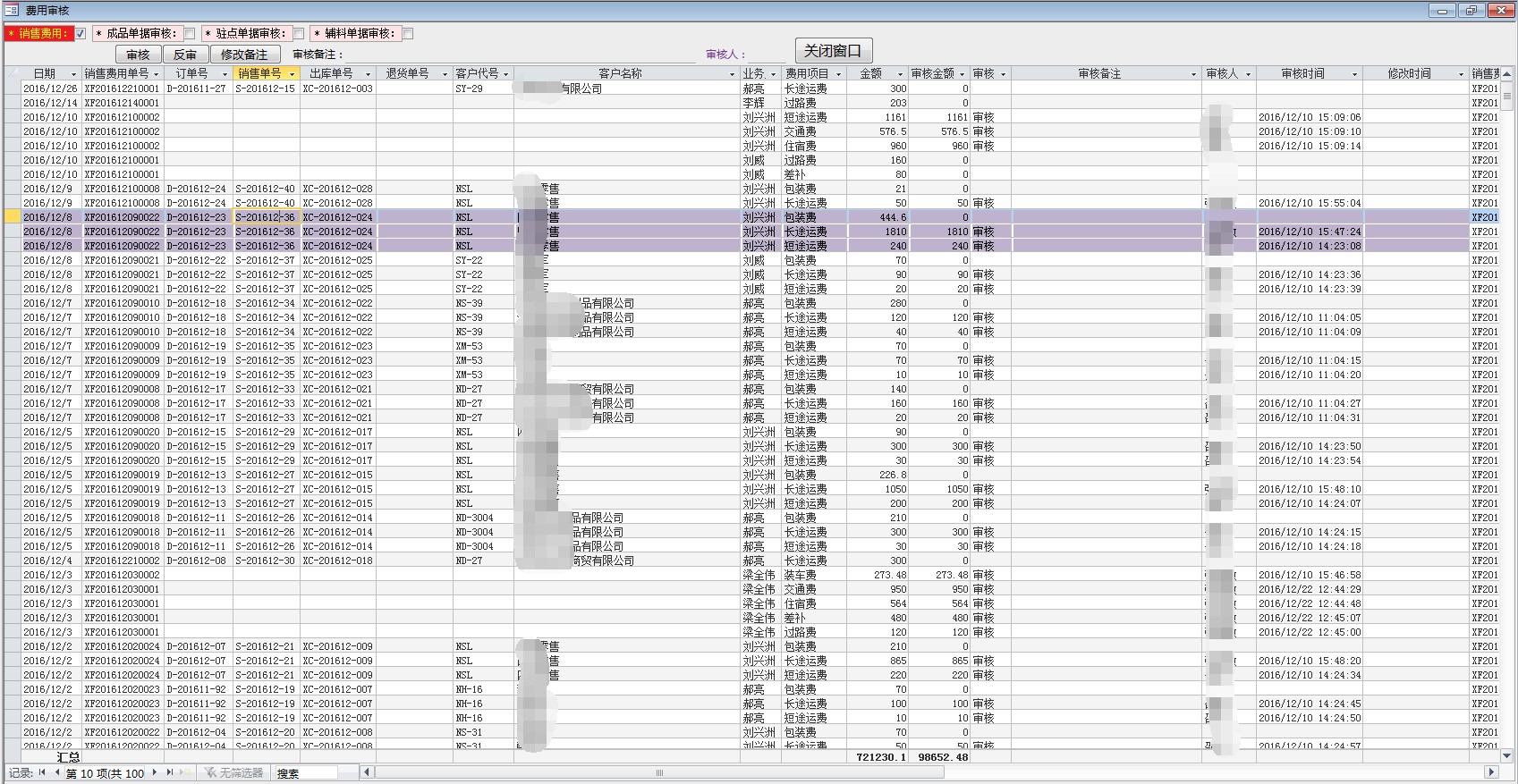Viewport: 1518px width, 784px height.
Task: Click the customer code cell SY-29
Action: [x=483, y=89]
